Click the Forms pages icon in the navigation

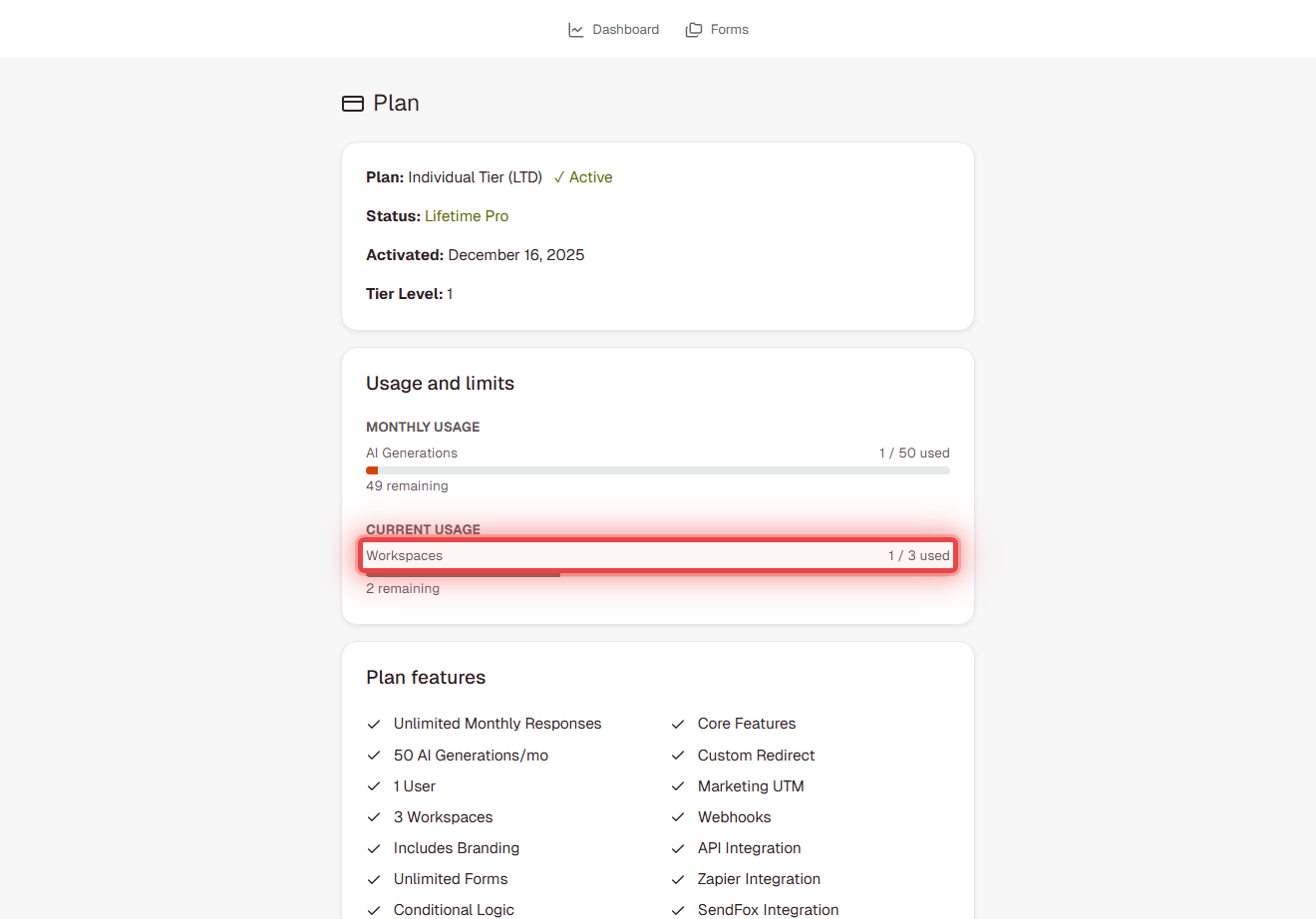coord(693,29)
